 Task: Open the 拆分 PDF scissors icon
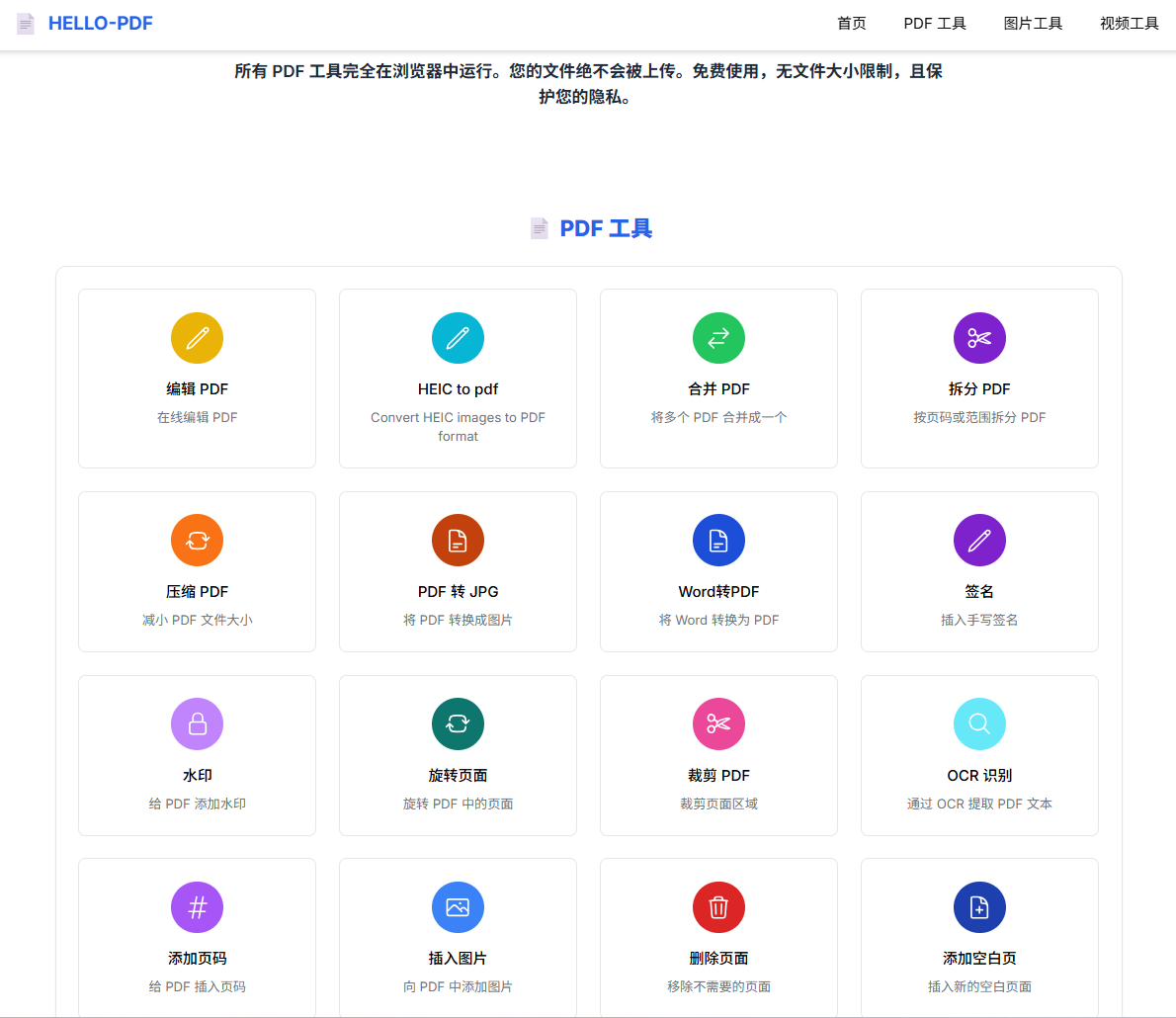979,337
